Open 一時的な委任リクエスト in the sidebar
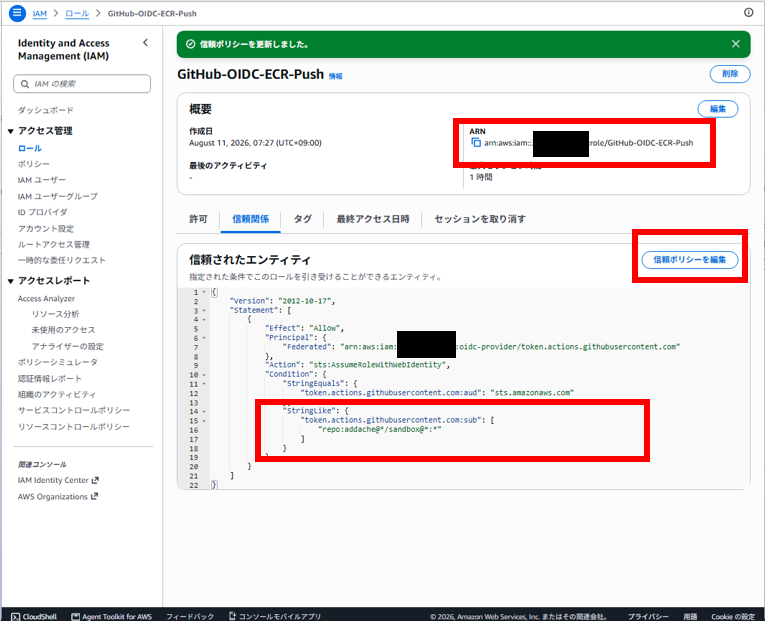The width and height of the screenshot is (765, 621). coord(61,260)
